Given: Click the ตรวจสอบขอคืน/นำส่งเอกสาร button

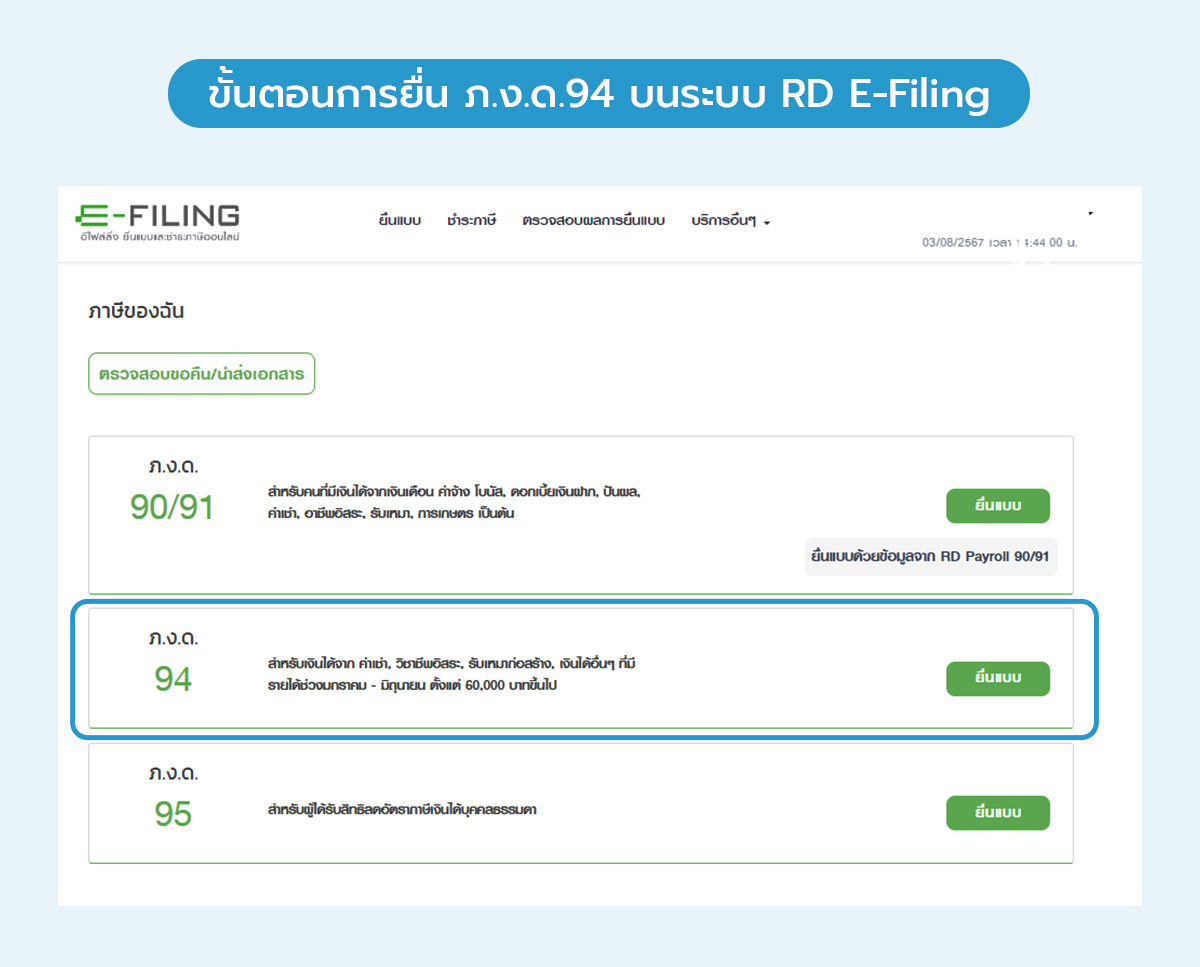Looking at the screenshot, I should tap(201, 374).
